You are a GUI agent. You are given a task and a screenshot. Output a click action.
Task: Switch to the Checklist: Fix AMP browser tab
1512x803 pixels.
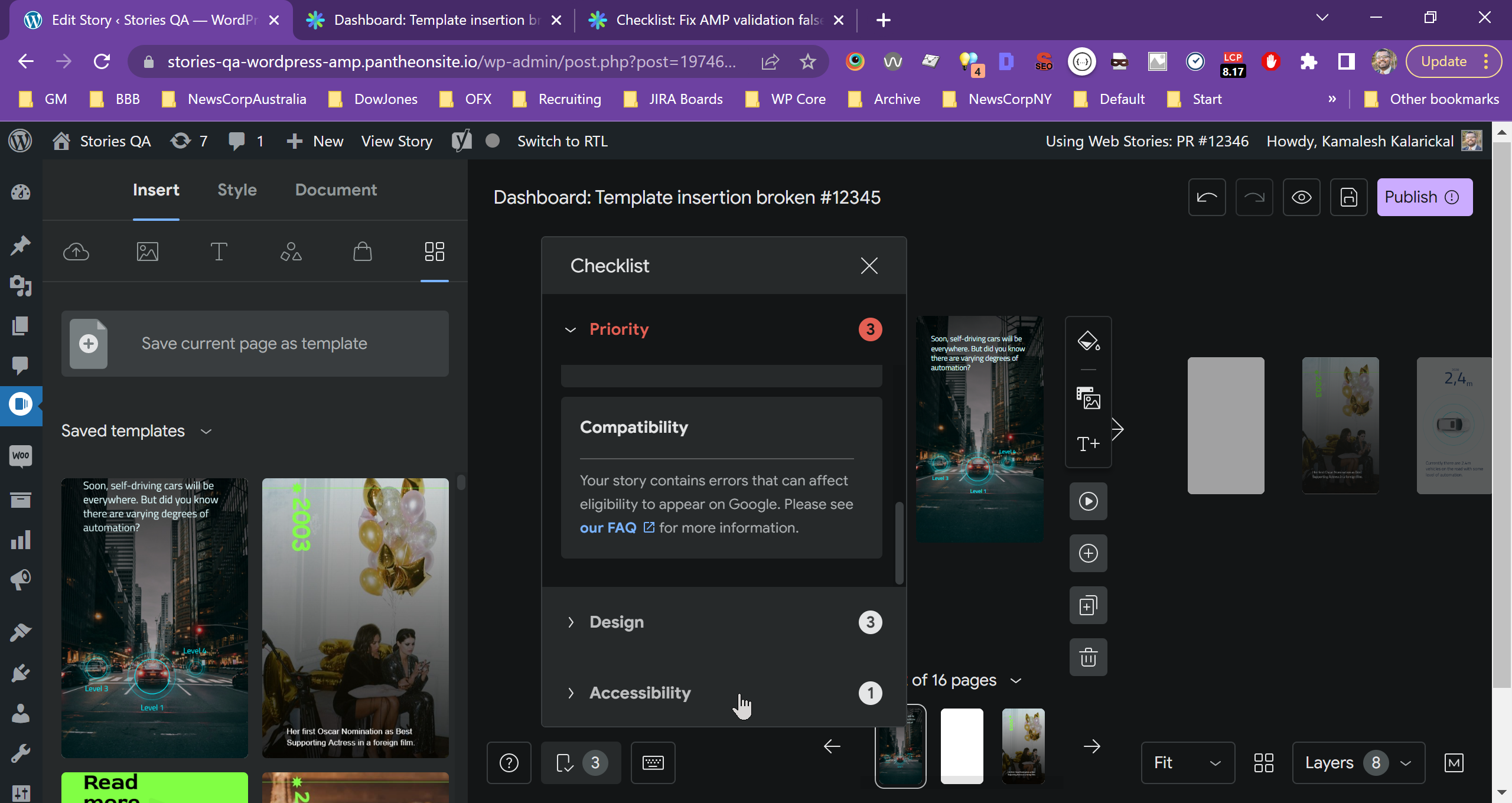(715, 20)
